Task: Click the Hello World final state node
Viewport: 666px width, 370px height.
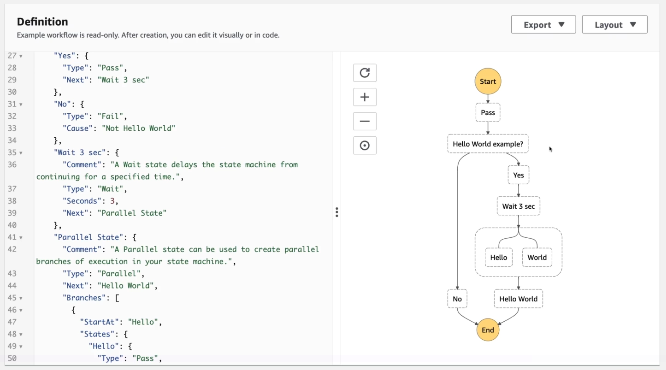Action: pos(518,299)
